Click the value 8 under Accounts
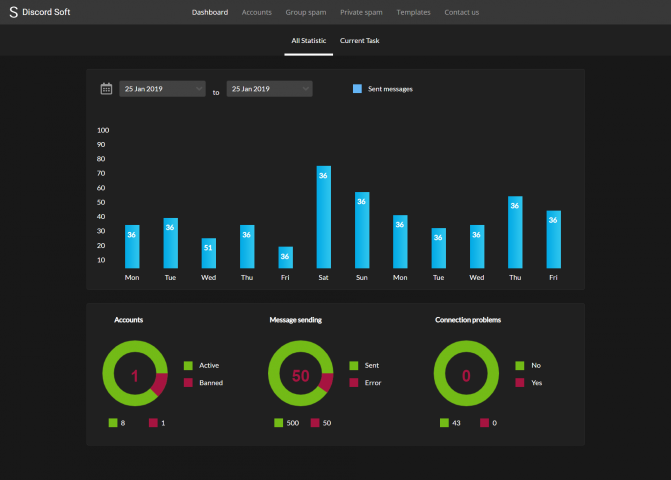 123,423
